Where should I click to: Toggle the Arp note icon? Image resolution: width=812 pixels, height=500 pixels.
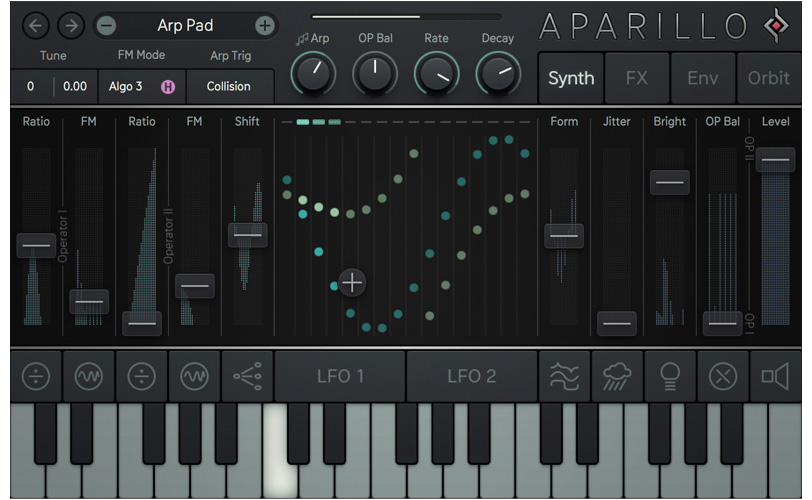[x=302, y=39]
